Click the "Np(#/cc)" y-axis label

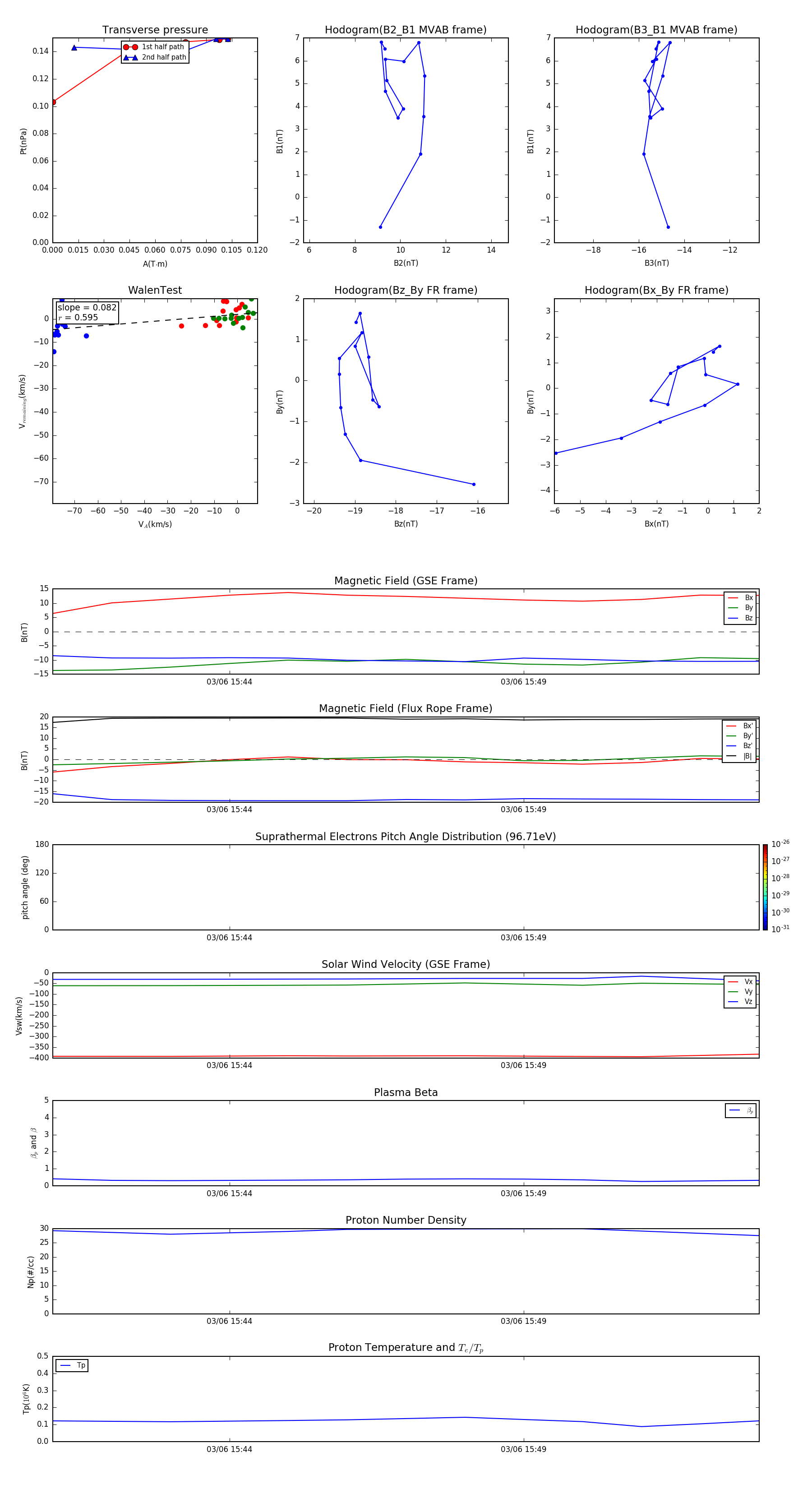(x=31, y=1272)
